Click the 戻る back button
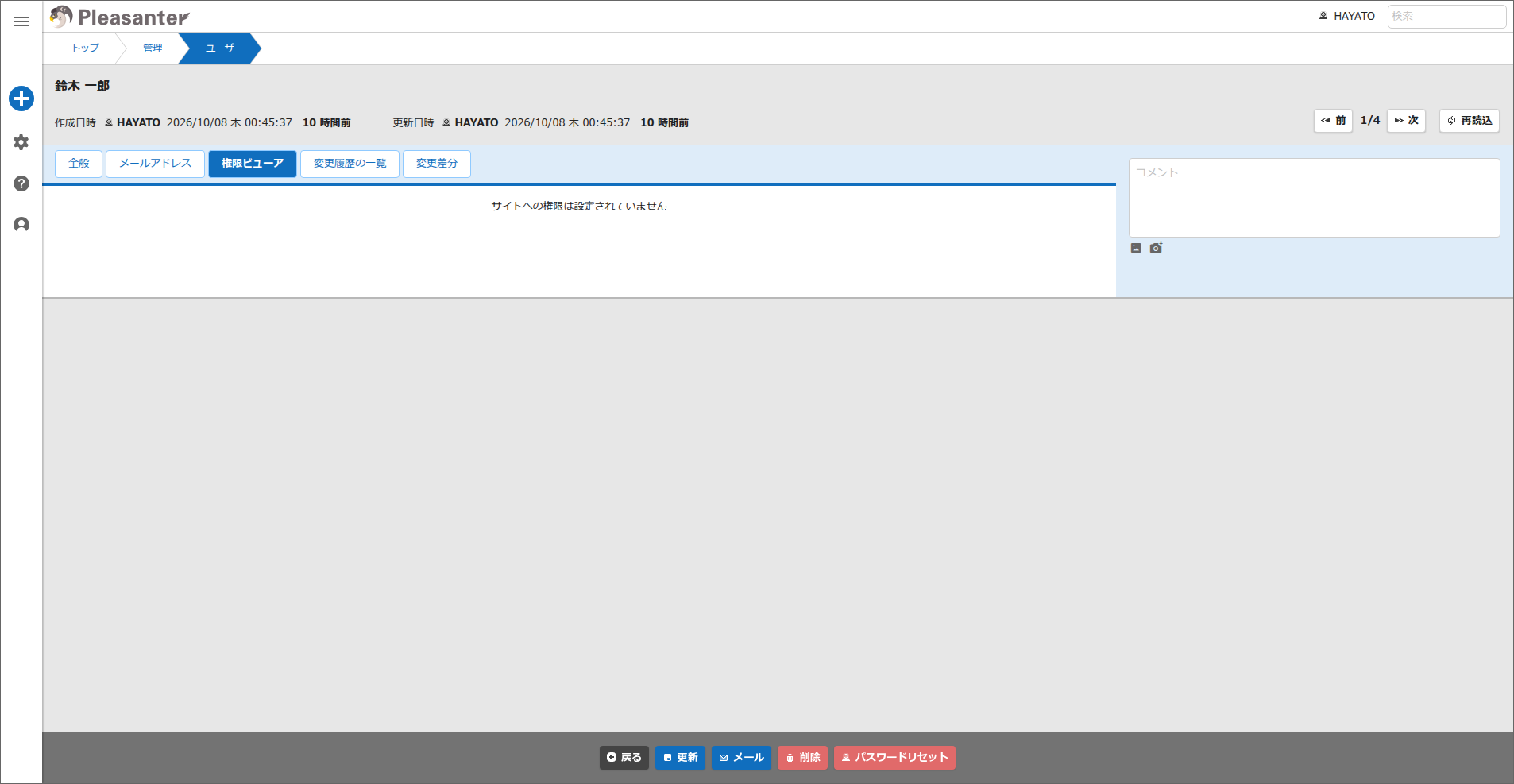Viewport: 1514px width, 784px height. [624, 758]
